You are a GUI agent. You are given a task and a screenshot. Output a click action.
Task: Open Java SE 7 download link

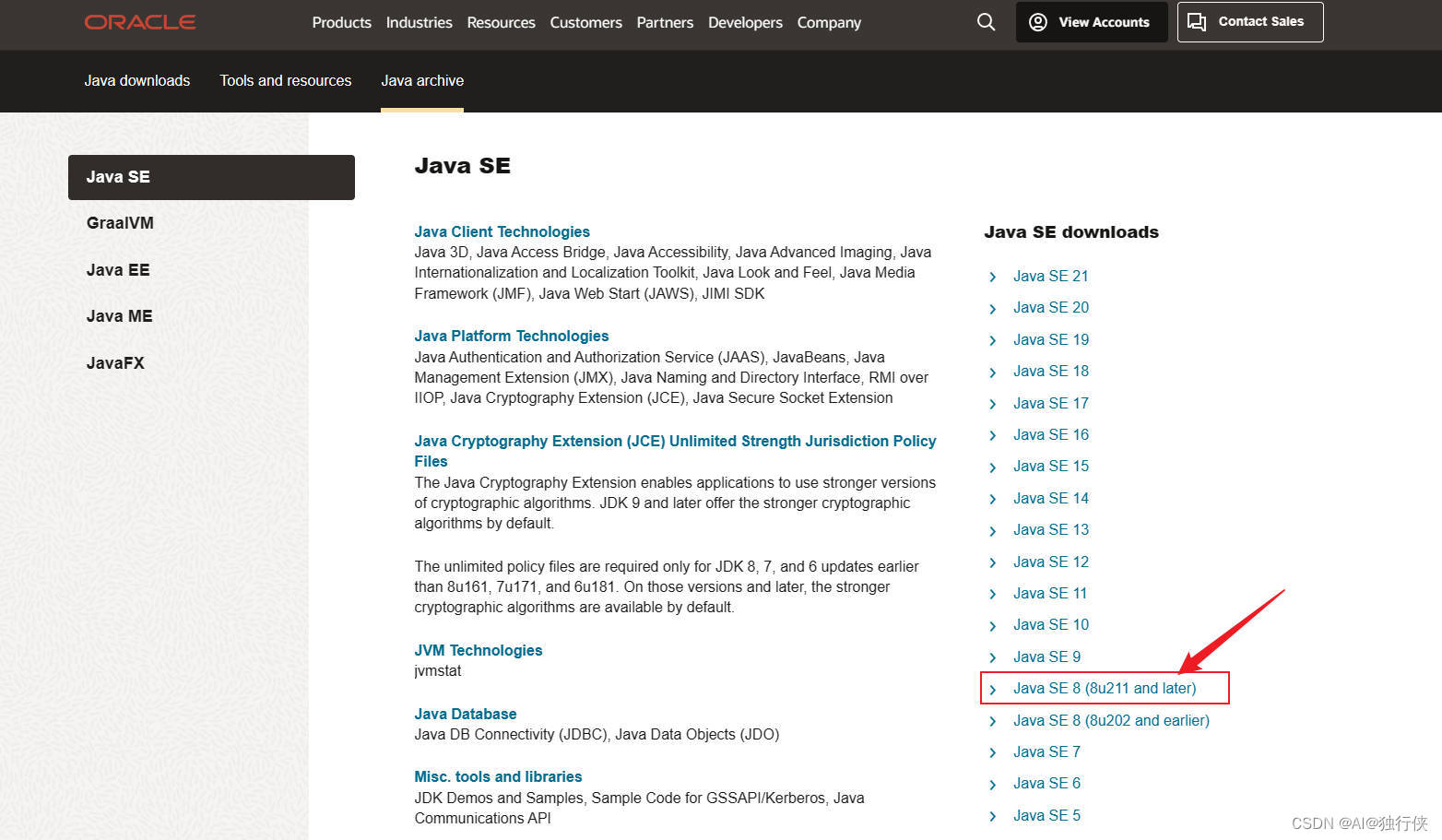(x=1046, y=751)
